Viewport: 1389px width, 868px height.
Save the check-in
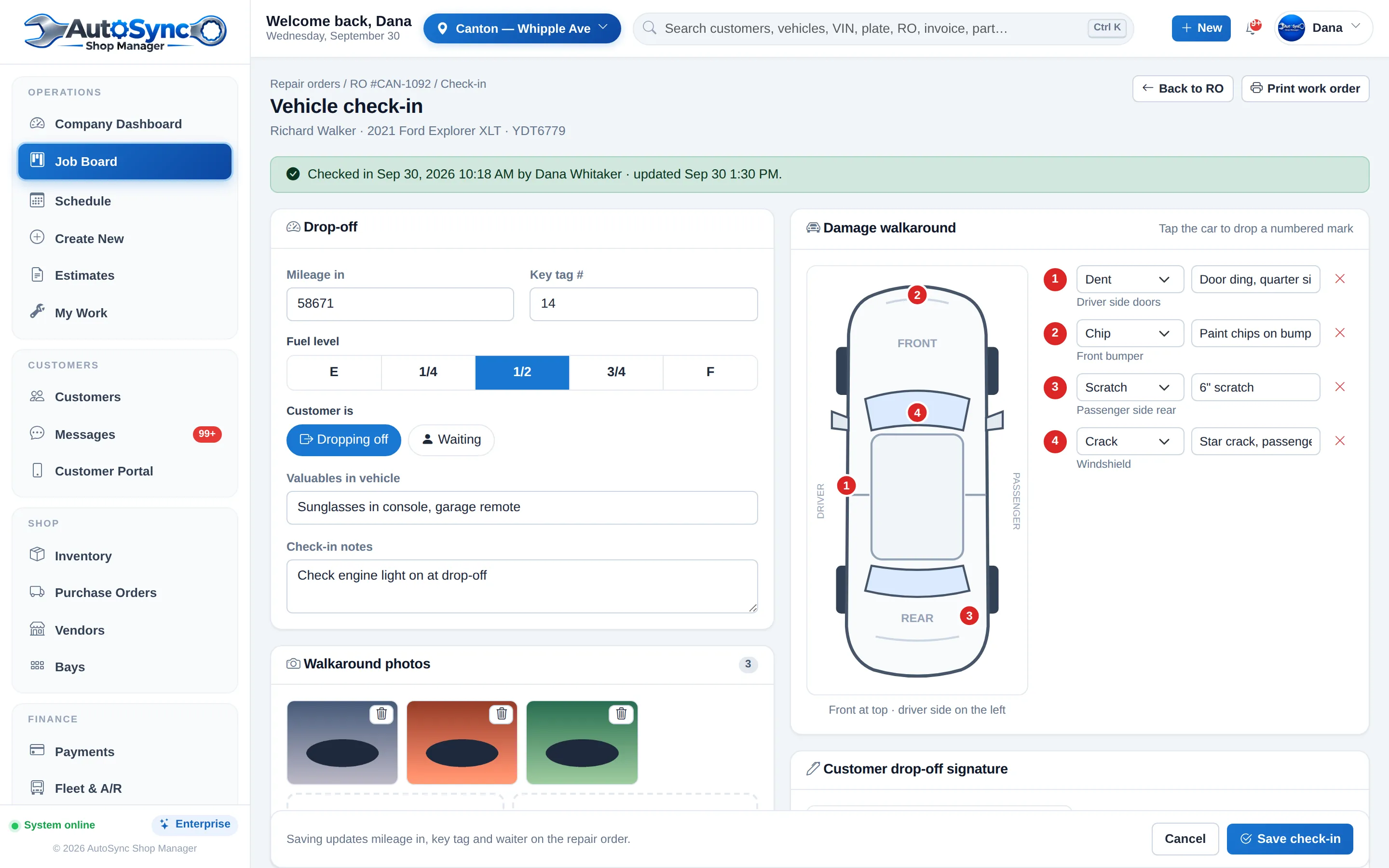click(1290, 839)
